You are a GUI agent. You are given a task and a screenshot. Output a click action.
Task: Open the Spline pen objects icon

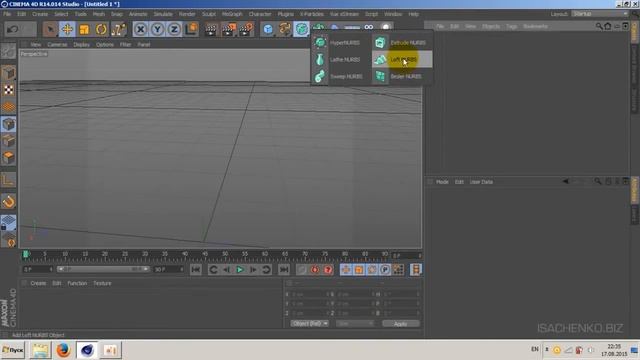[284, 29]
